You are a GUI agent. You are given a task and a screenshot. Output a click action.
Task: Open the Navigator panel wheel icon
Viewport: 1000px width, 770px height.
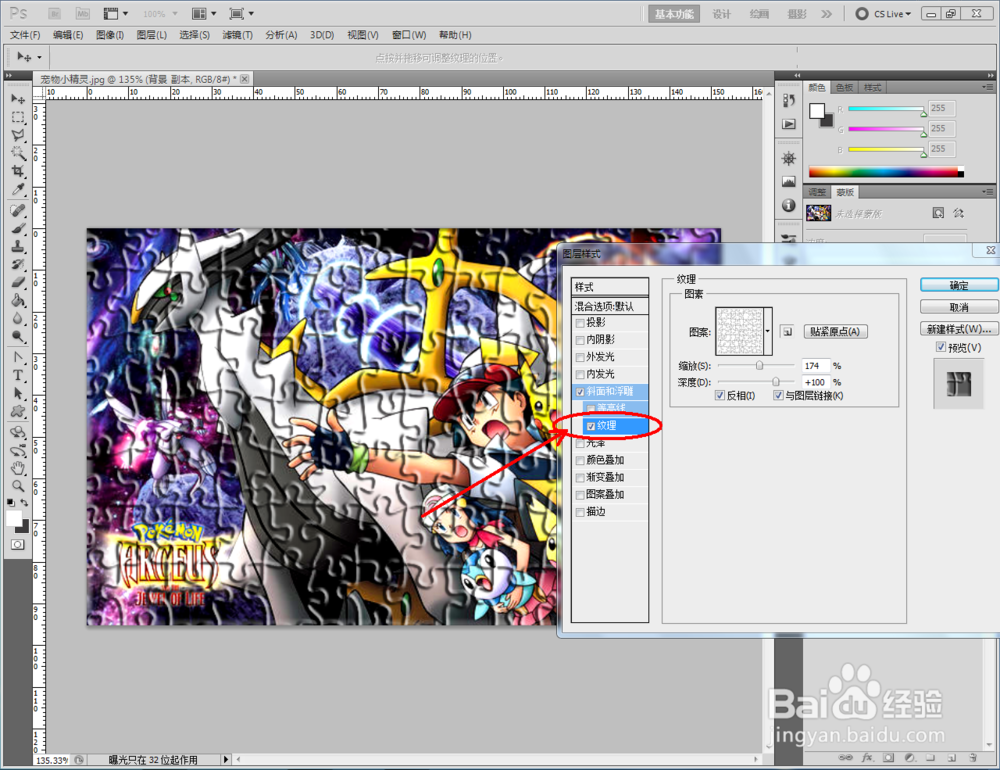(789, 158)
